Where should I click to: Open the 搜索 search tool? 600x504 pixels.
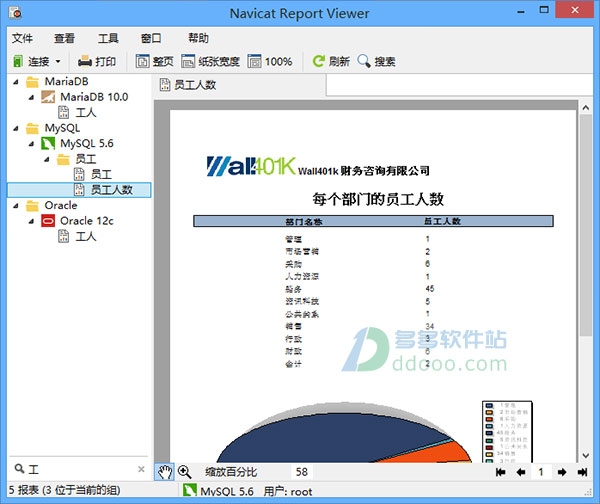pyautogui.click(x=376, y=61)
